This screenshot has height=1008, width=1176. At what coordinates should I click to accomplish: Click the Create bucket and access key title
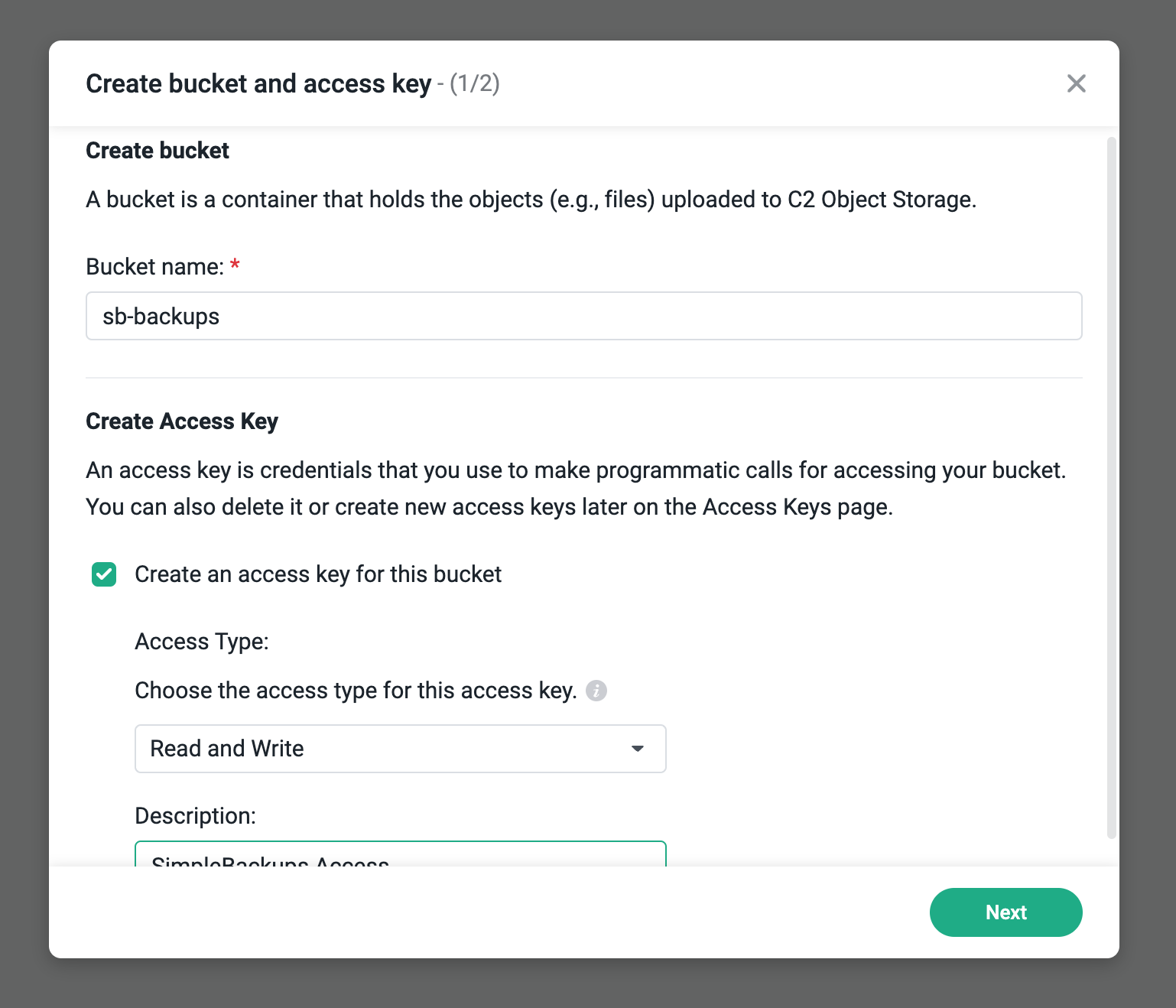pyautogui.click(x=258, y=83)
